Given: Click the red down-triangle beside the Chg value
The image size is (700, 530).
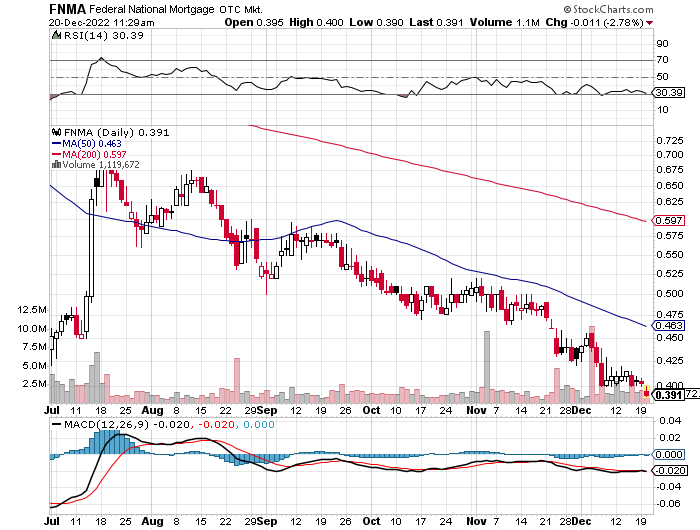Looking at the screenshot, I should 650,23.
